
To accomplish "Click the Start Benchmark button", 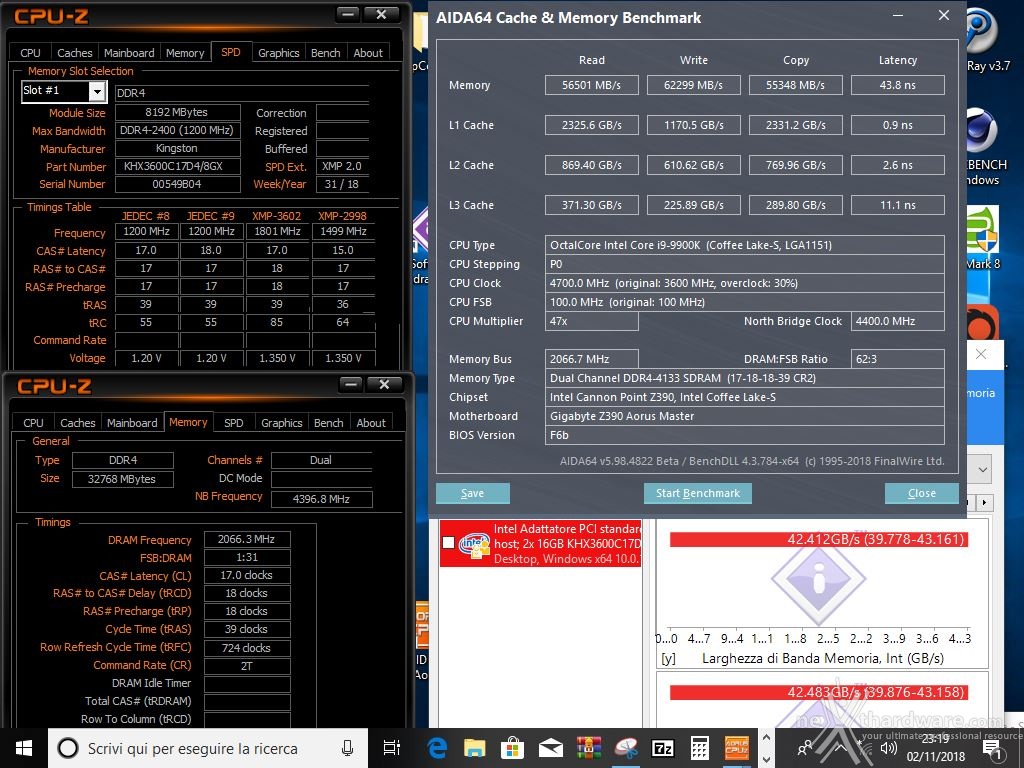I will point(698,493).
